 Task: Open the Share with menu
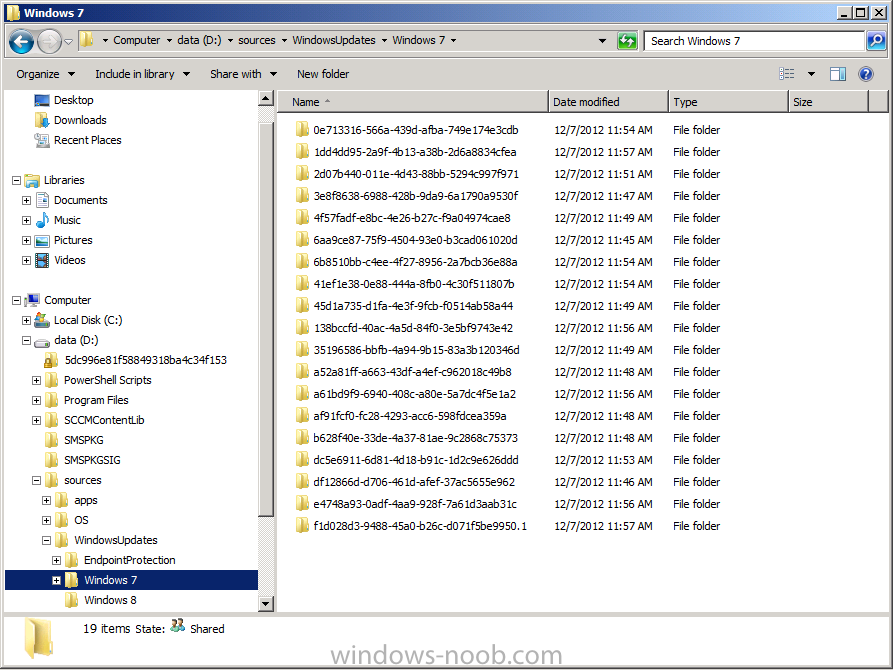(x=243, y=74)
